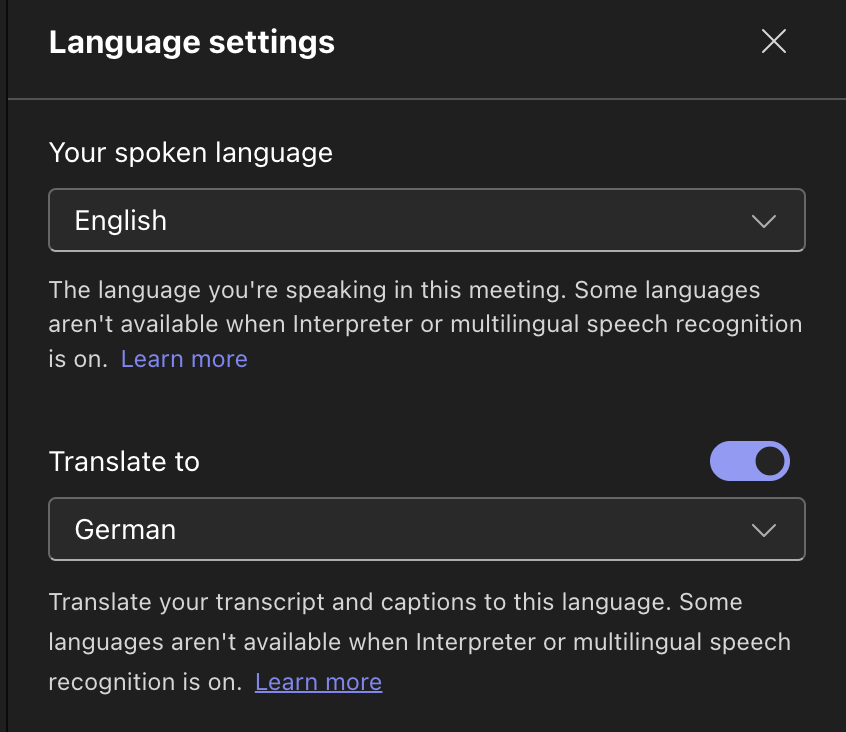This screenshot has width=846, height=732.
Task: Open Learn more link under spoken language
Action: coord(184,359)
